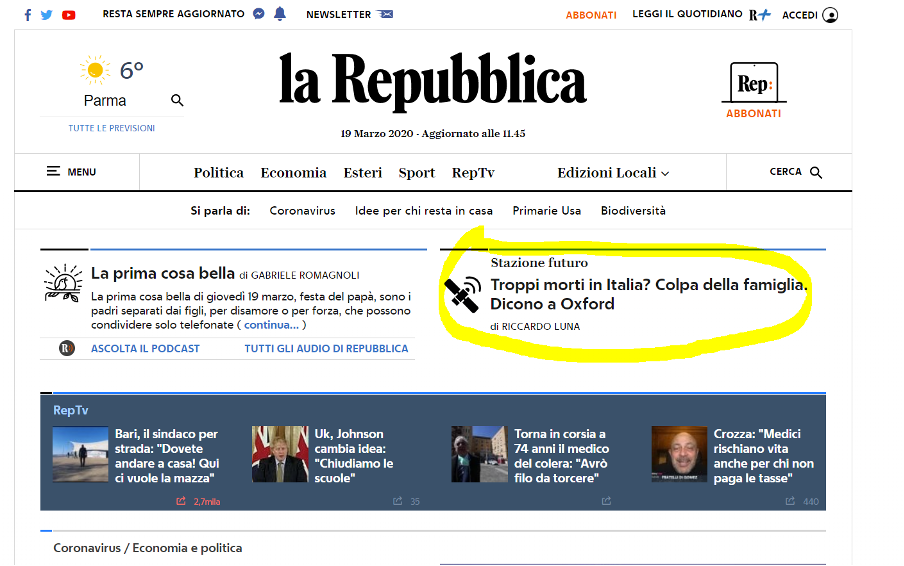The height and width of the screenshot is (566, 904).
Task: Click the 19 Marzo 2020 date line
Action: 432,134
